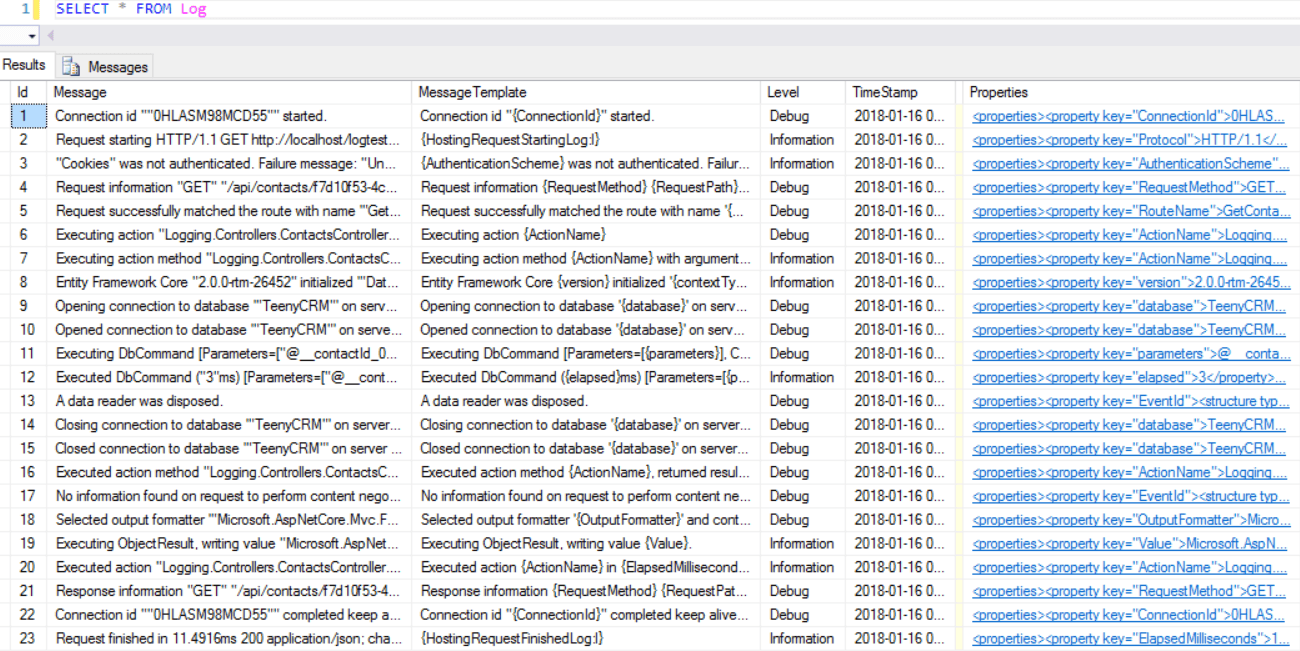
Task: Open the editor zoom level dropdown
Action: 32,36
